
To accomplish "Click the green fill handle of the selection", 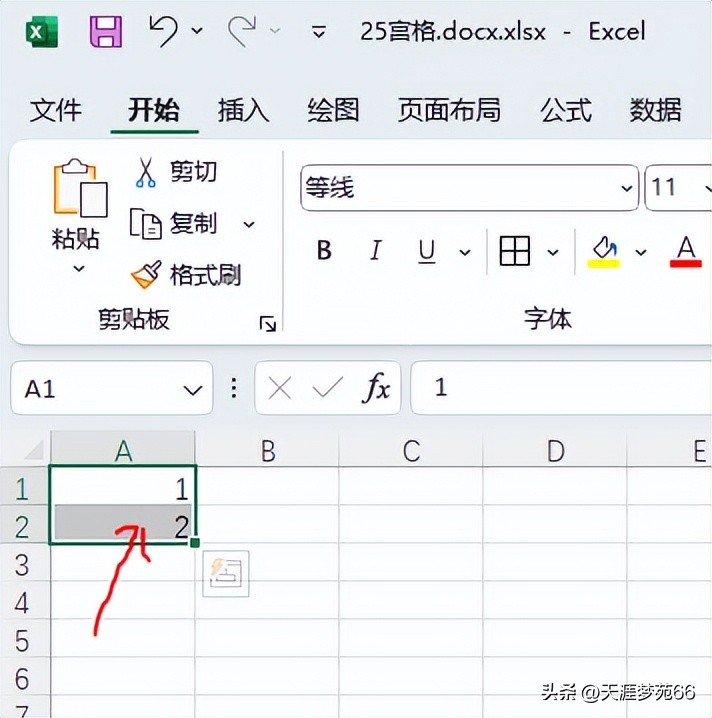I will click(195, 543).
